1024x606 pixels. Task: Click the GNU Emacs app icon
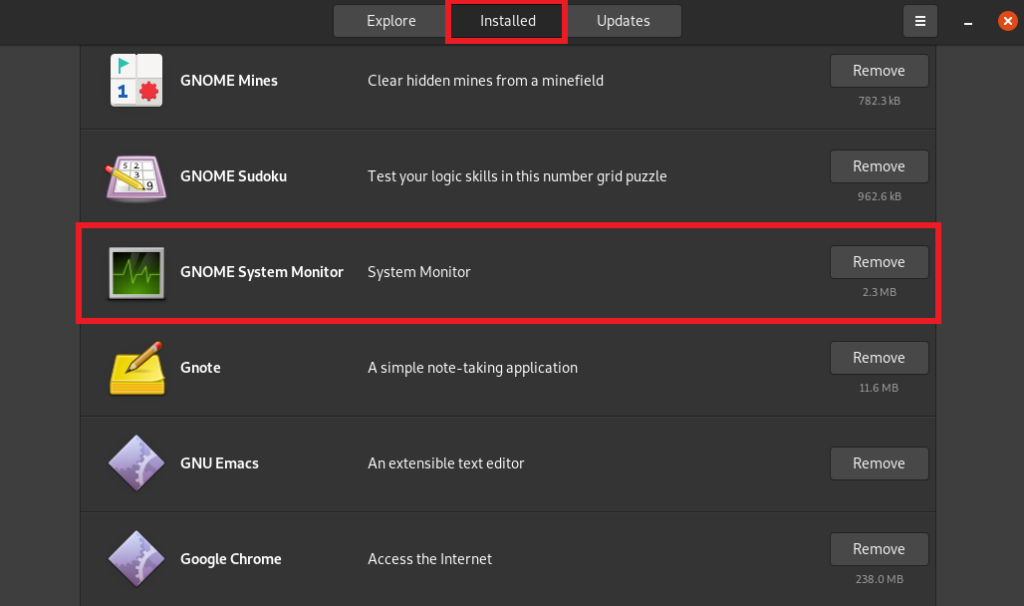[136, 463]
